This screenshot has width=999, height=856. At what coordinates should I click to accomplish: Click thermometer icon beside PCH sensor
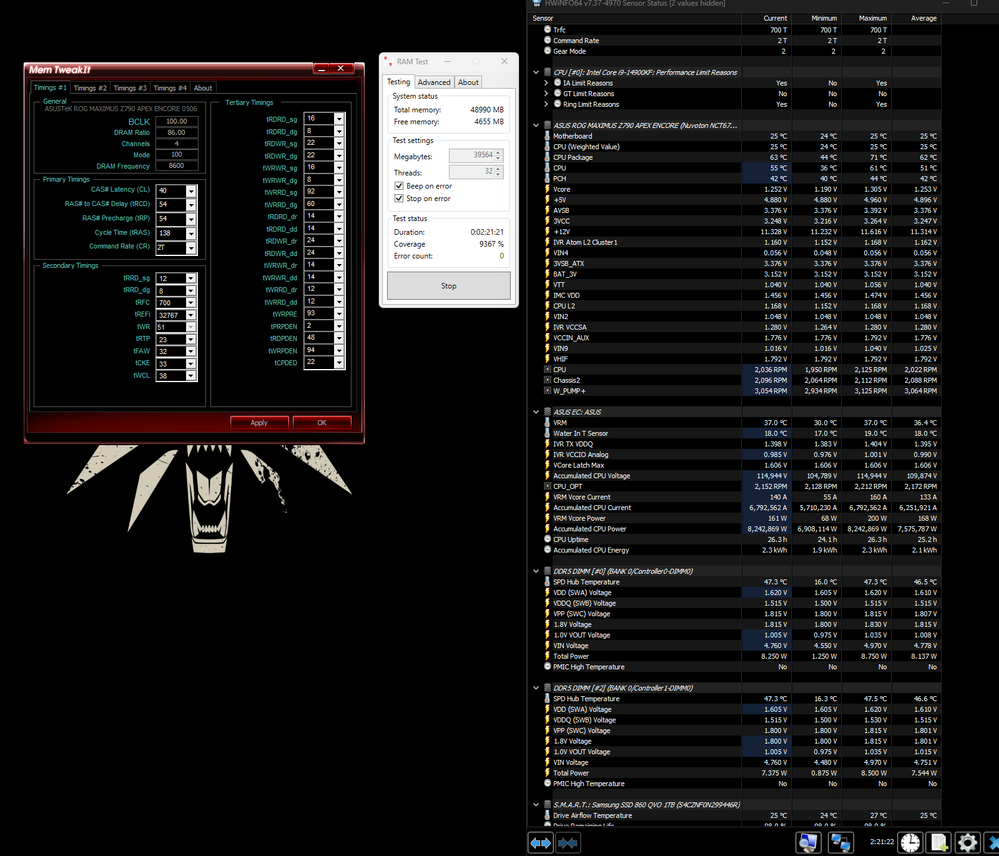(547, 178)
